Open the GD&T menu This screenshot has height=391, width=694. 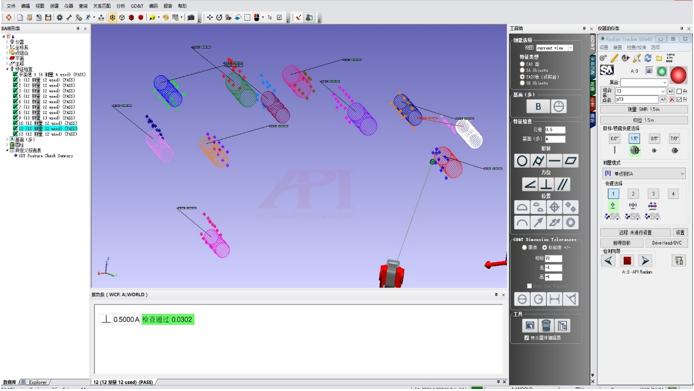[137, 6]
